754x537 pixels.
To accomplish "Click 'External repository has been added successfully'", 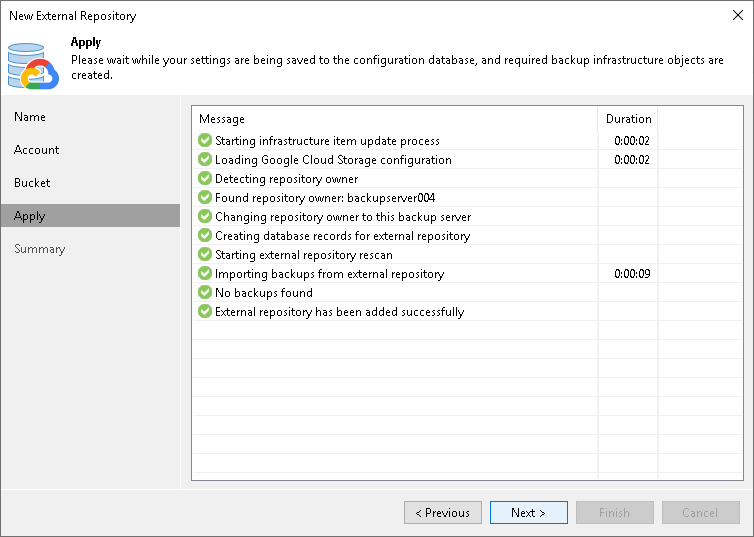I will [x=339, y=312].
